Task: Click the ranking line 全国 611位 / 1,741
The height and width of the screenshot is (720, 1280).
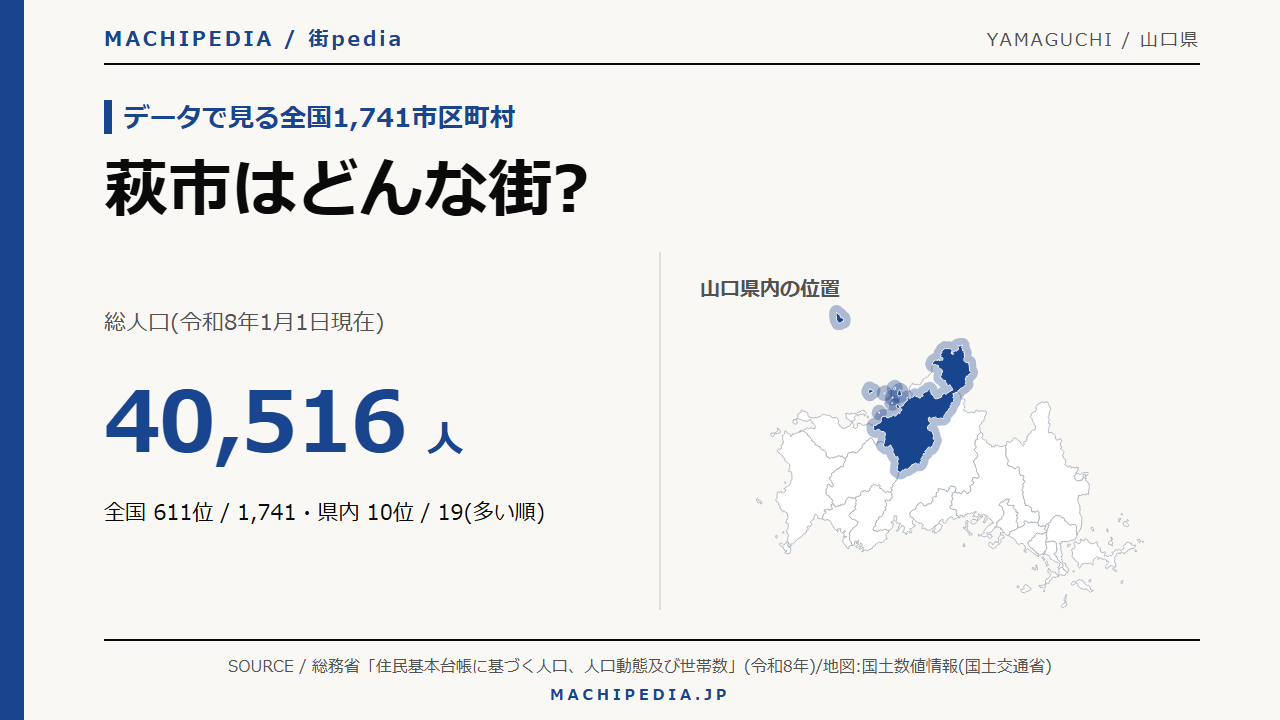Action: click(200, 513)
